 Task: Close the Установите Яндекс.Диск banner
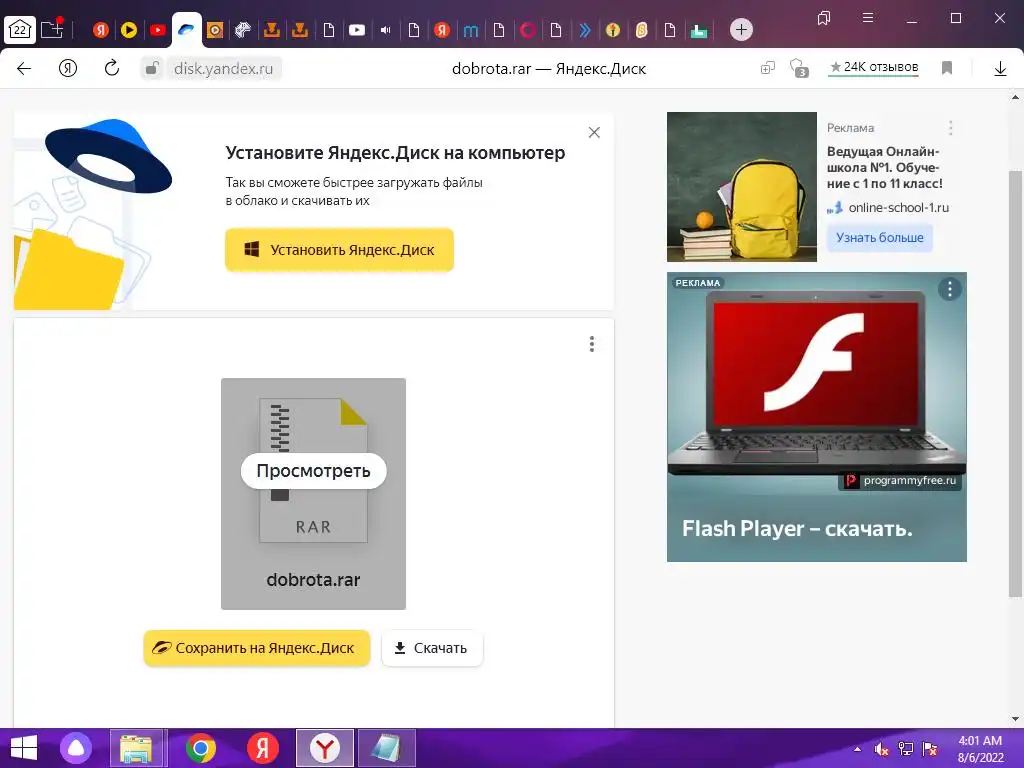pos(594,133)
